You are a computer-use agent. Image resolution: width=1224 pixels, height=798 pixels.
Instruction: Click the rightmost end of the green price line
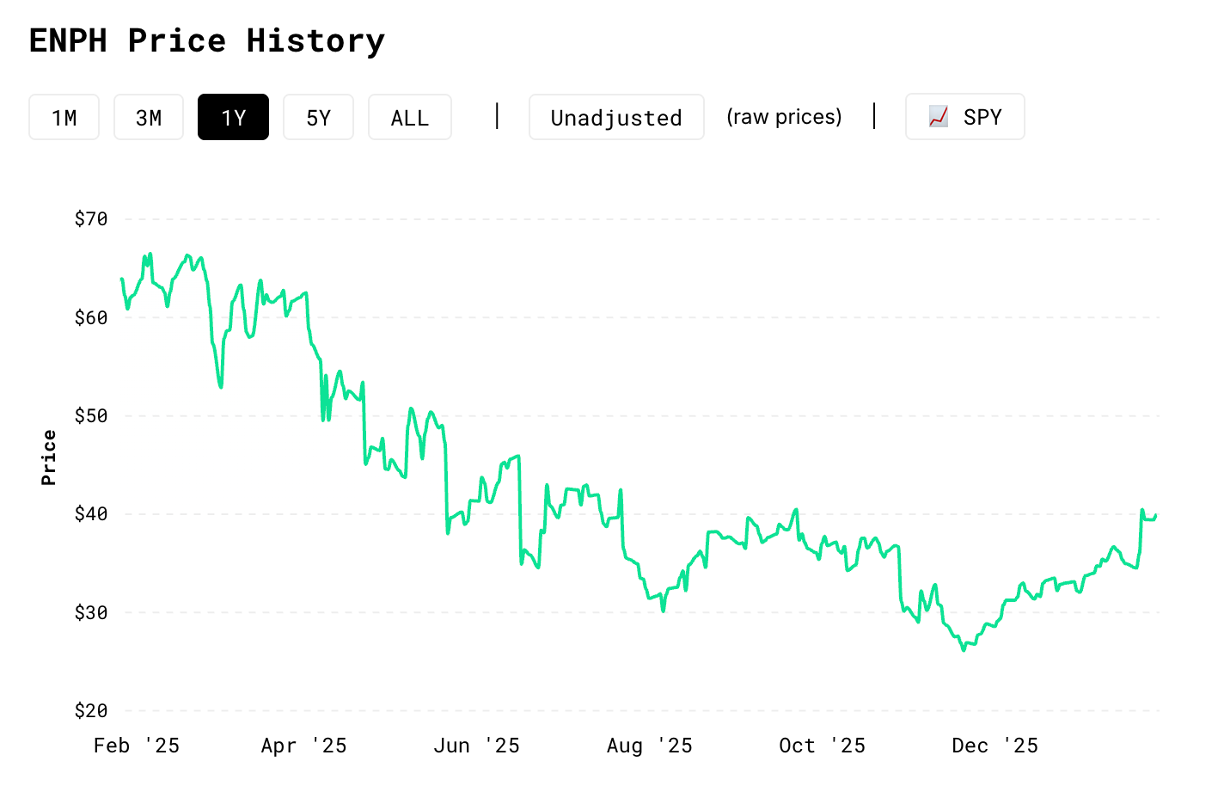[1156, 515]
